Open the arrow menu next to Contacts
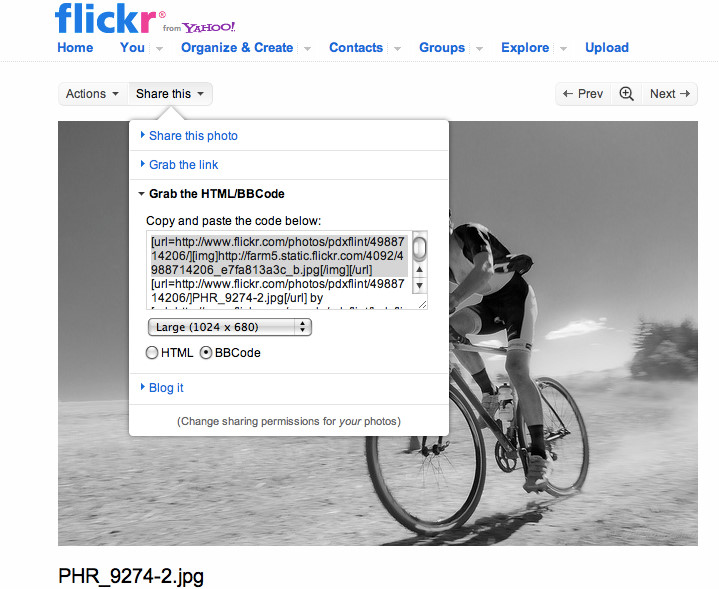The image size is (719, 589). 397,48
